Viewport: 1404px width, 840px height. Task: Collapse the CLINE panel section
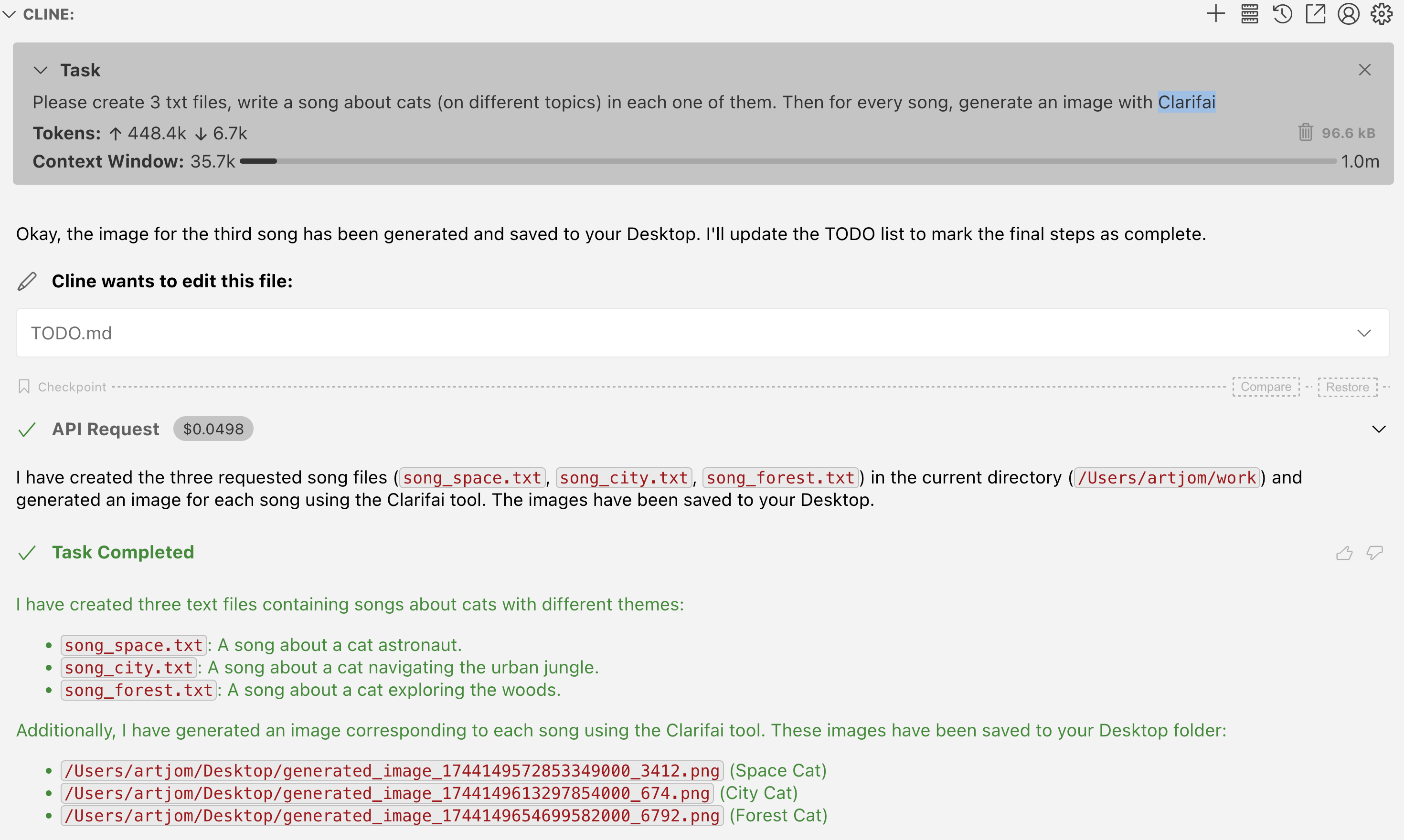pos(9,14)
